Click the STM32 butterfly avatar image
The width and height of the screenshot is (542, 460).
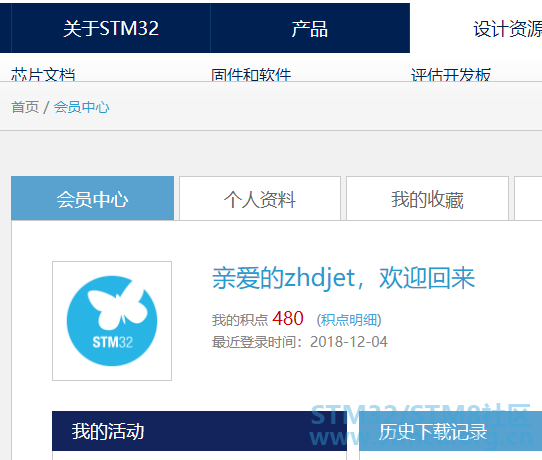pos(112,321)
